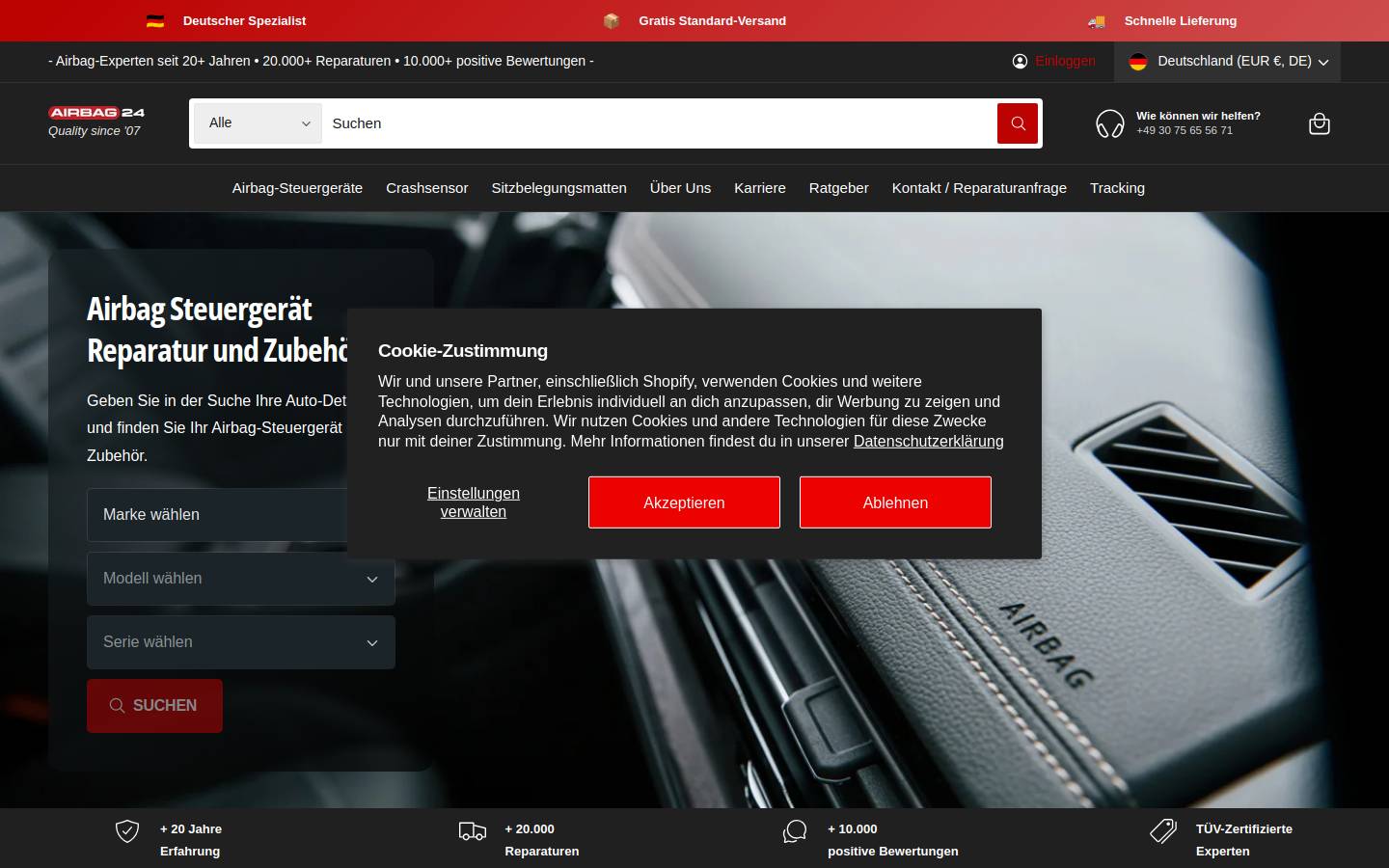Click the German flag in country selector
1389x868 pixels.
tap(1138, 61)
